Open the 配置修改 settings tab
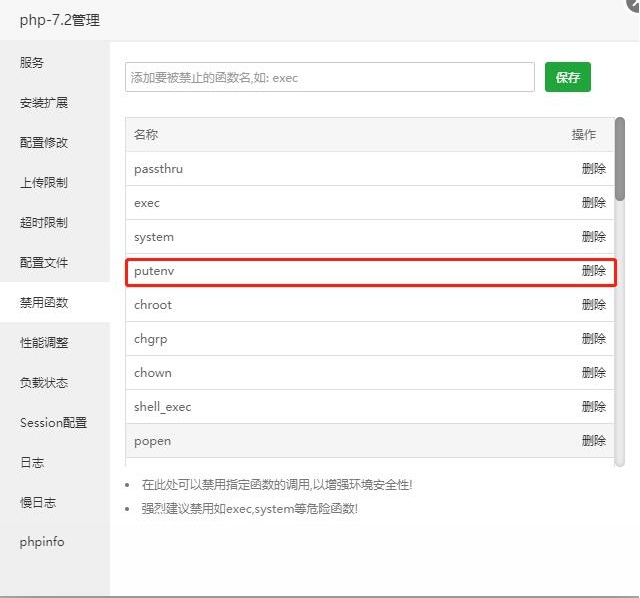 (44, 143)
